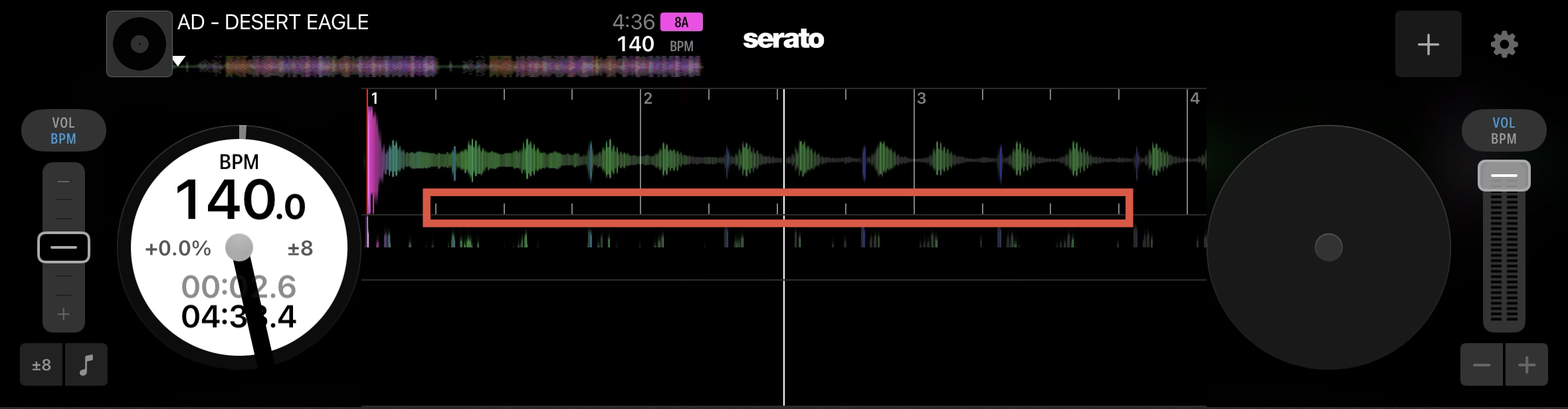Tap the ±8 range label inside platter
Viewport: 1568px width, 409px height.
tap(300, 249)
